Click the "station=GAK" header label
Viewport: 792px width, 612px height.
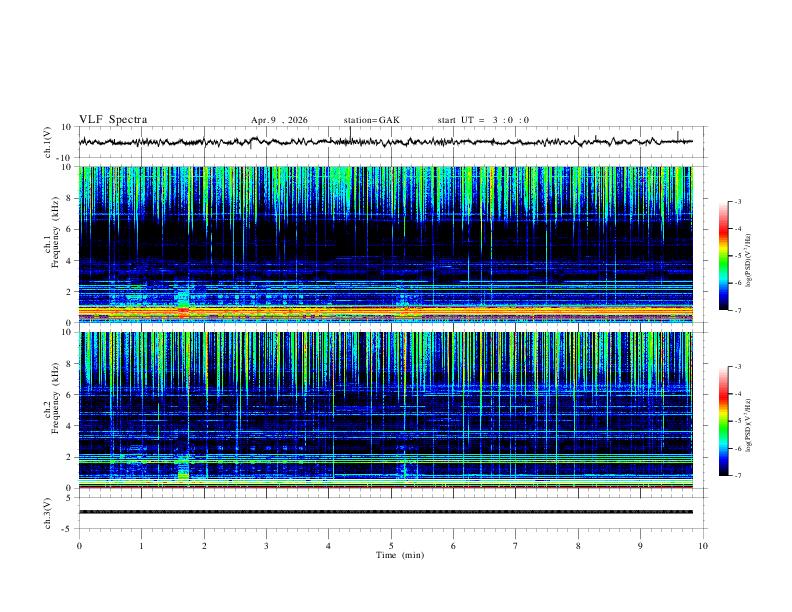click(x=372, y=120)
